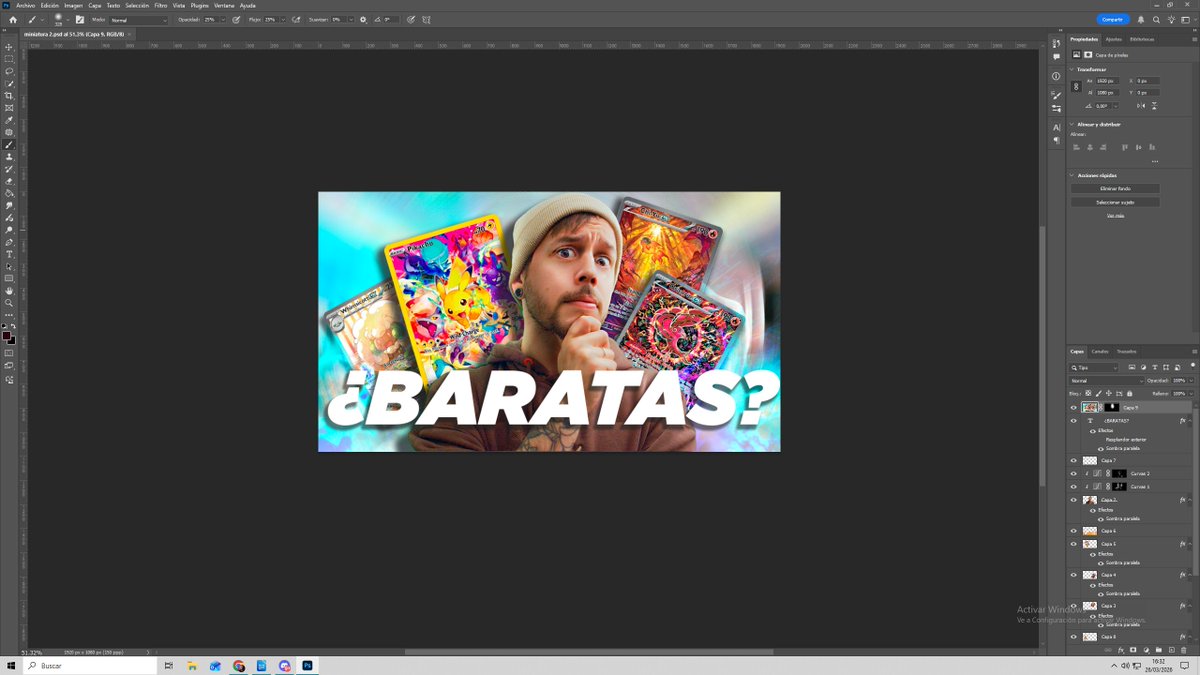Open notifications bell icon
Screen dimensions: 1200x675
coord(1141,19)
